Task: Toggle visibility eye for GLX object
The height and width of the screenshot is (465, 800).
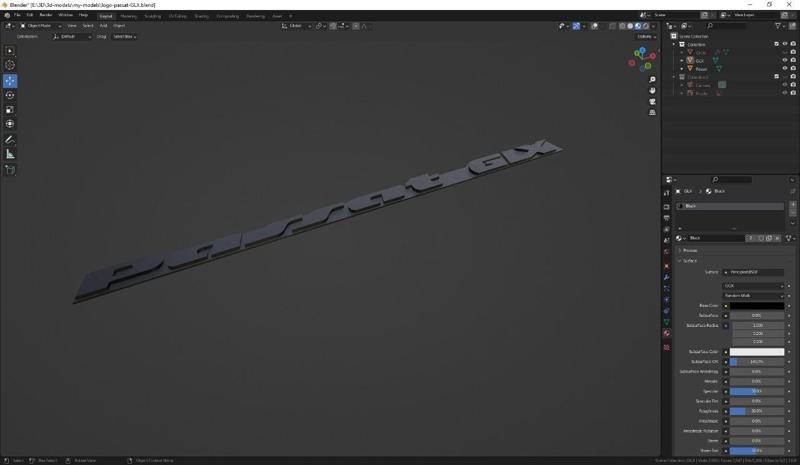Action: (x=785, y=60)
